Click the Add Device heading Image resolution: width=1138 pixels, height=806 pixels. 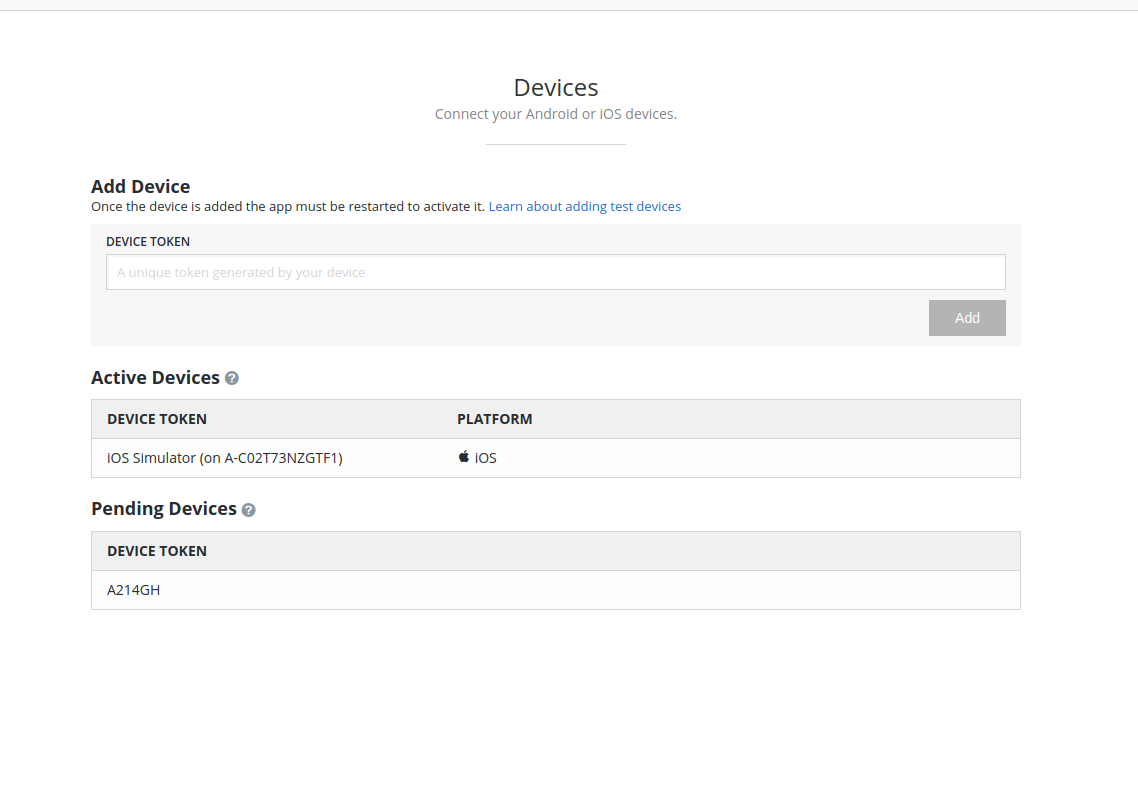(141, 186)
